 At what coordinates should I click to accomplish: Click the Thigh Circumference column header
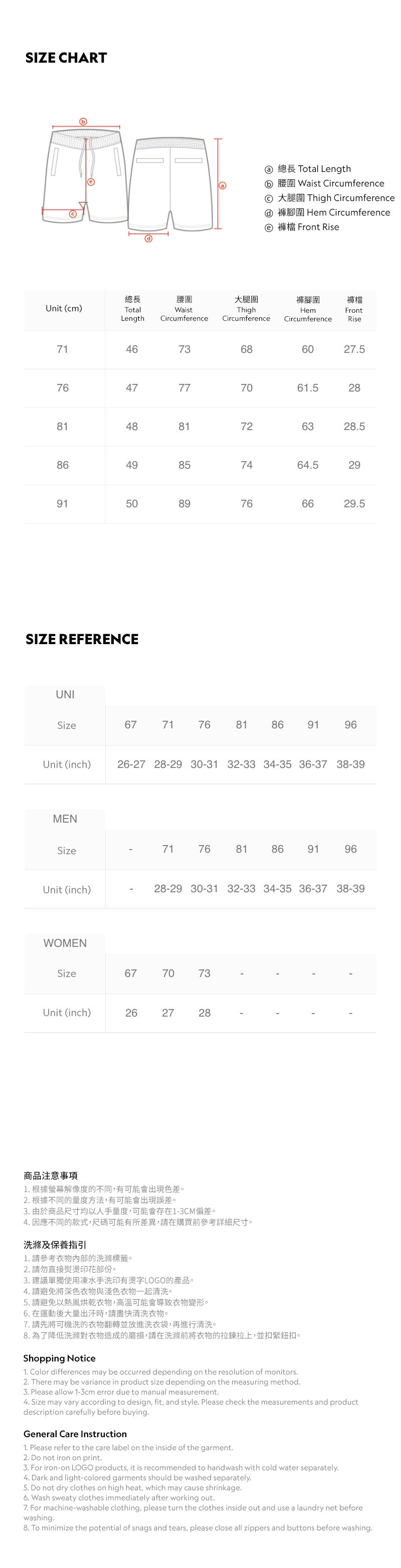[x=246, y=309]
